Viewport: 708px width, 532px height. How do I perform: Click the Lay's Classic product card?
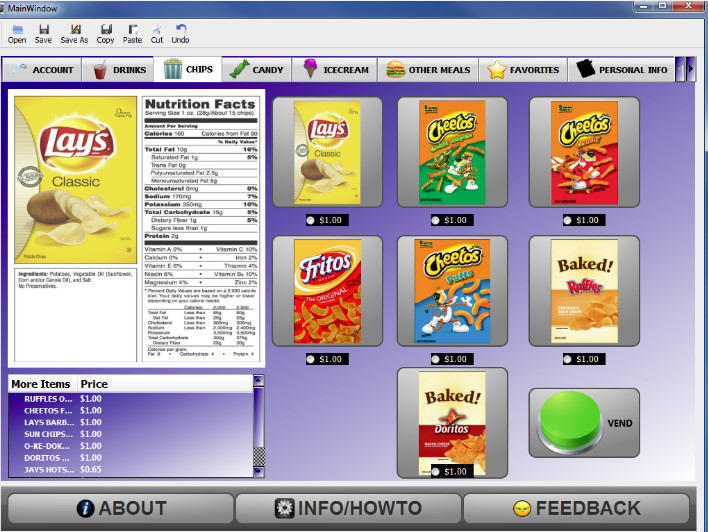(327, 152)
